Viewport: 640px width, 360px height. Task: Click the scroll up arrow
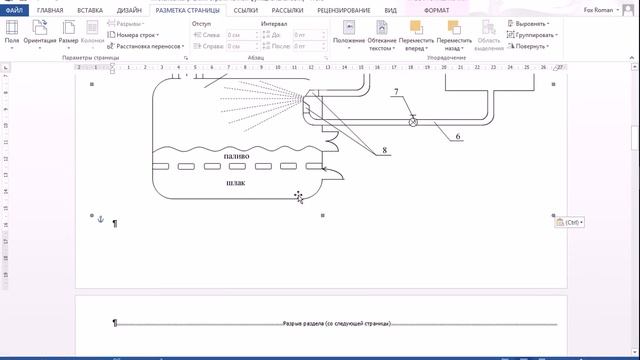pyautogui.click(x=636, y=67)
